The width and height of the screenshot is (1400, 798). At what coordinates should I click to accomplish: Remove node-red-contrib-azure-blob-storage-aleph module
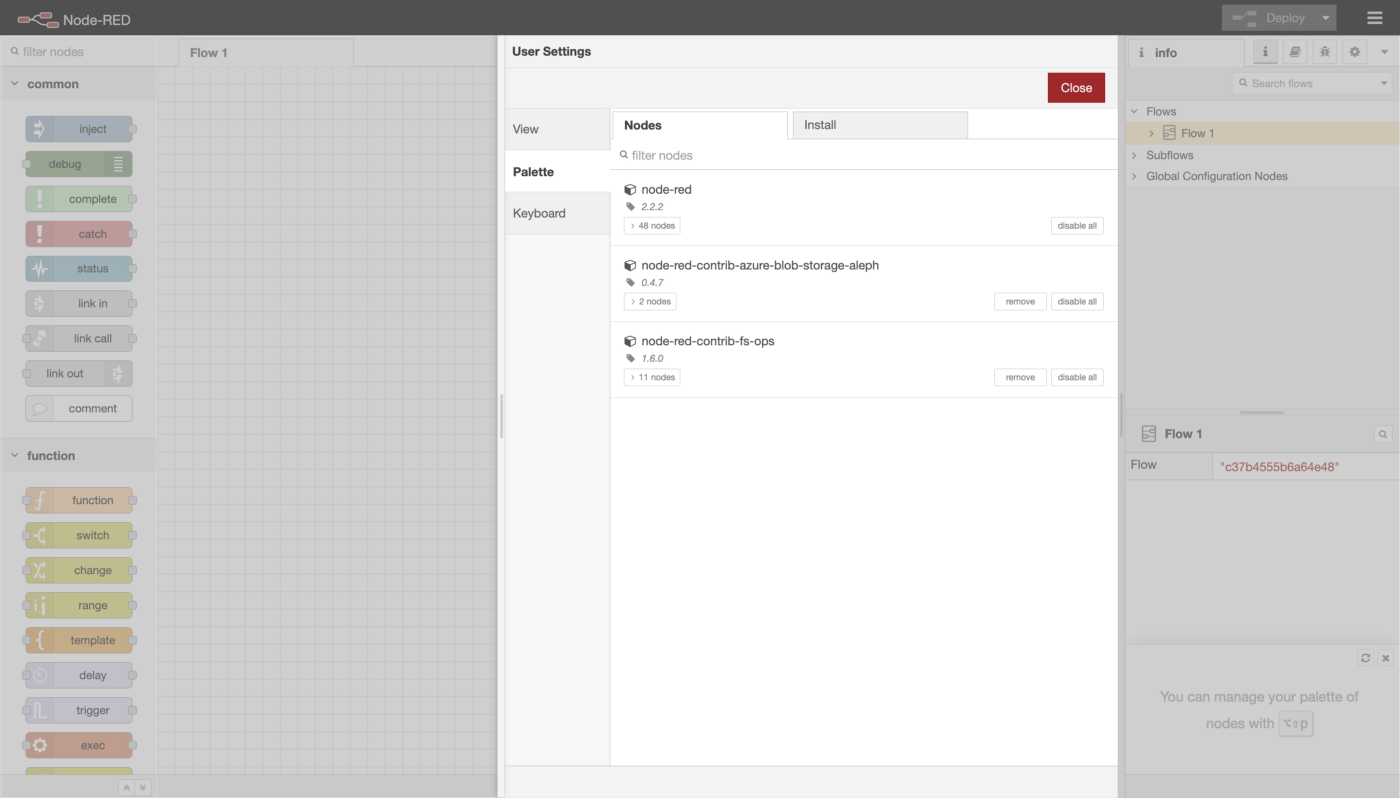(x=1020, y=301)
